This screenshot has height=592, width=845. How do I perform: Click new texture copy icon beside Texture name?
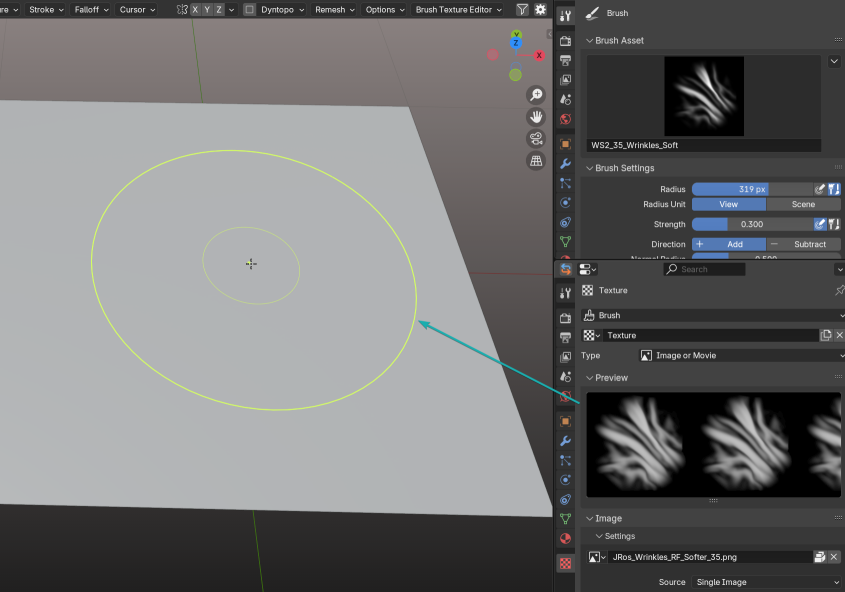(826, 335)
